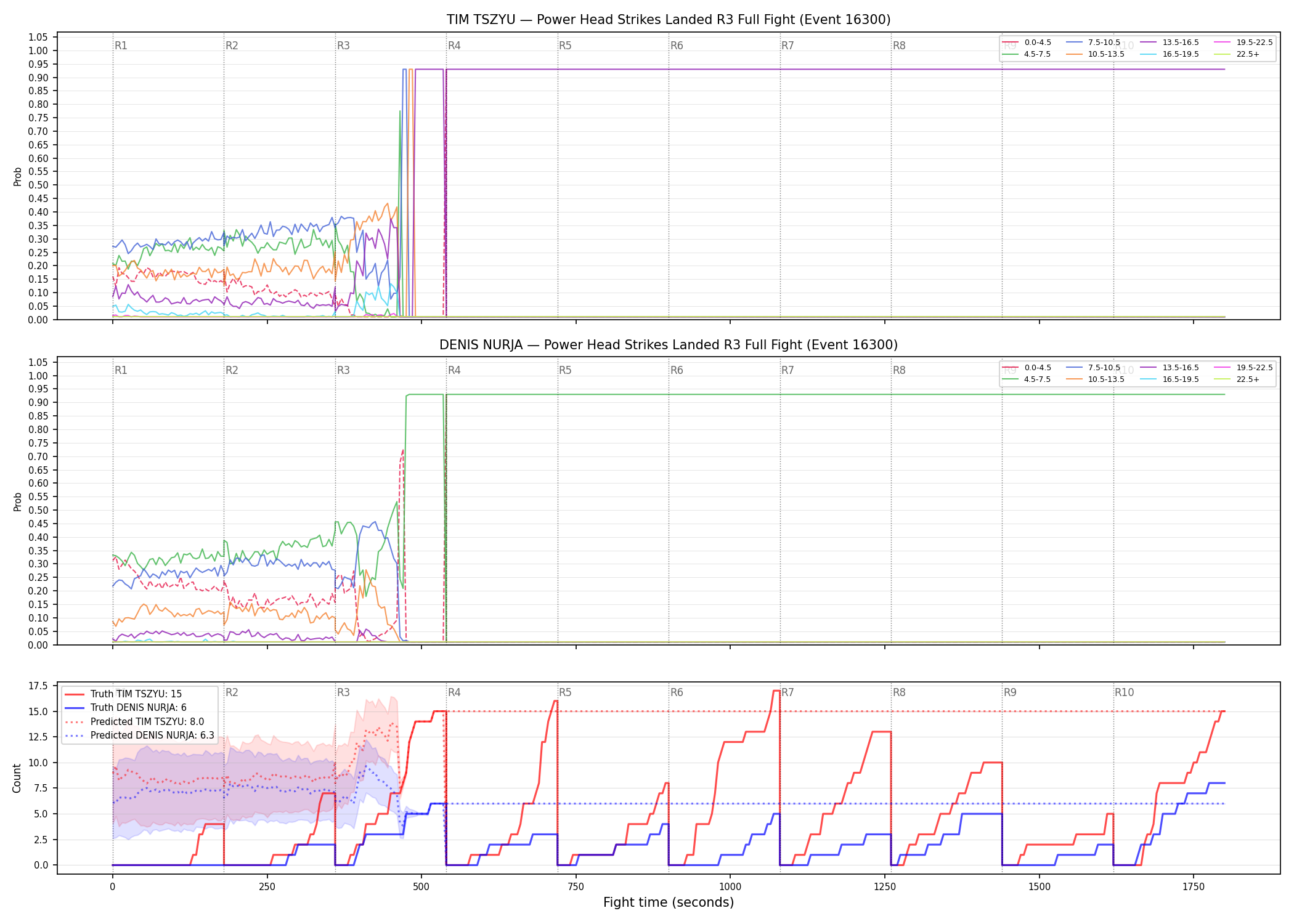Select the 16.5-19.5 legend entry in middle chart
Viewport: 1294px width, 924px height.
coord(1170,379)
